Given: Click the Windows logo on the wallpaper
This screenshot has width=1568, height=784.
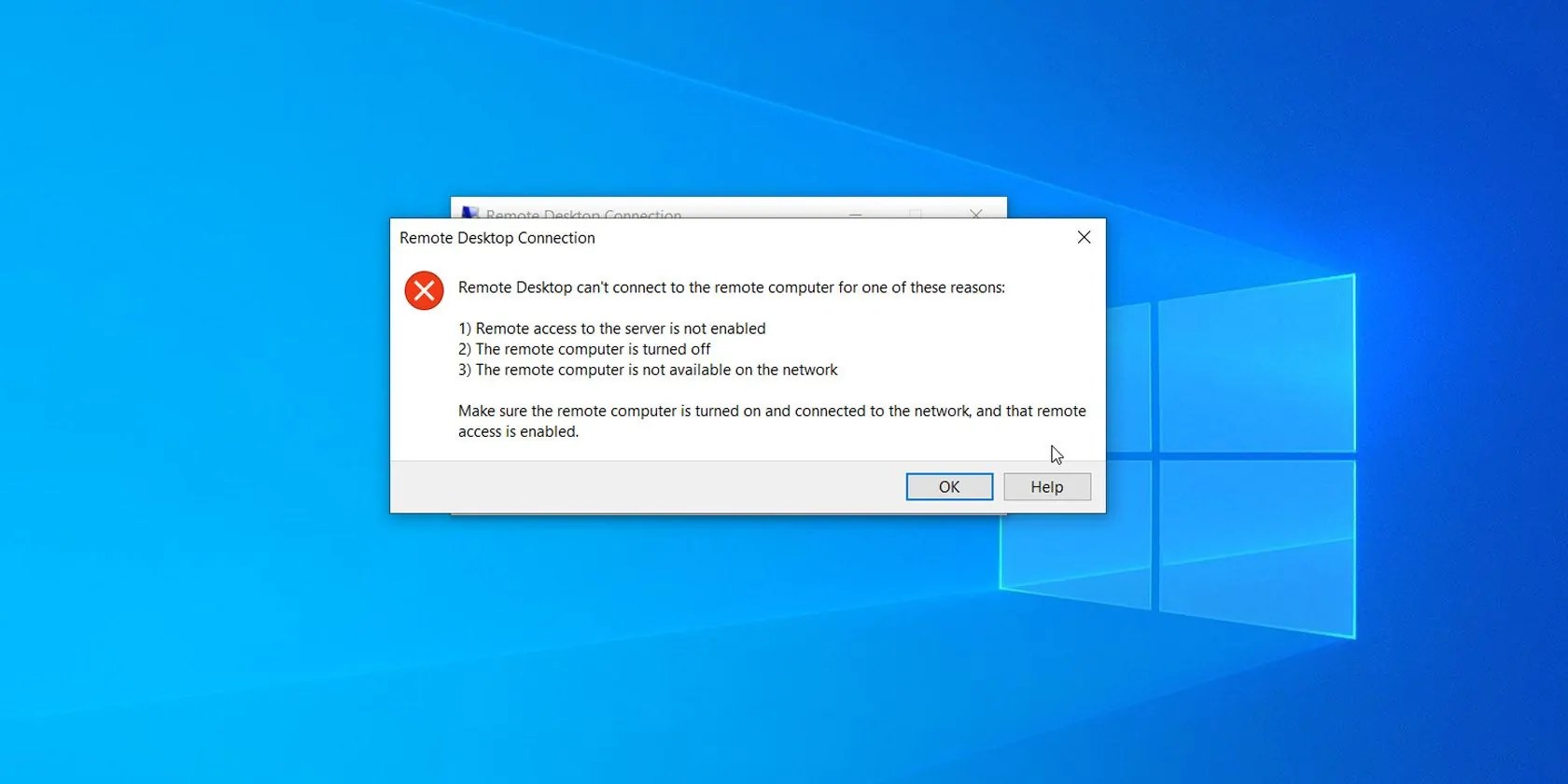Looking at the screenshot, I should click(1178, 456).
